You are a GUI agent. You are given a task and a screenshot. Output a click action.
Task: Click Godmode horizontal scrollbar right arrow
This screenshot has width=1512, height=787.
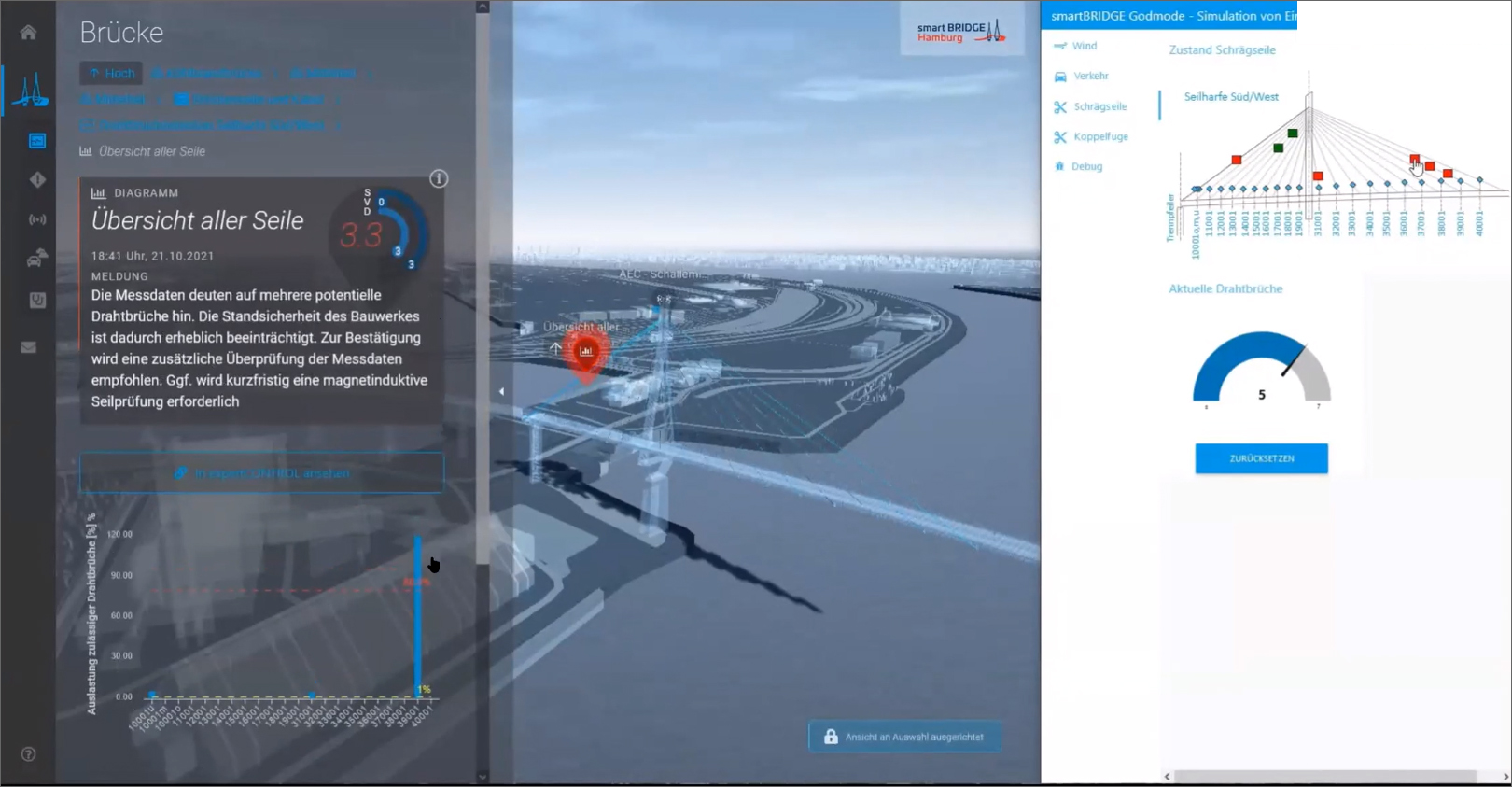coord(1505,777)
